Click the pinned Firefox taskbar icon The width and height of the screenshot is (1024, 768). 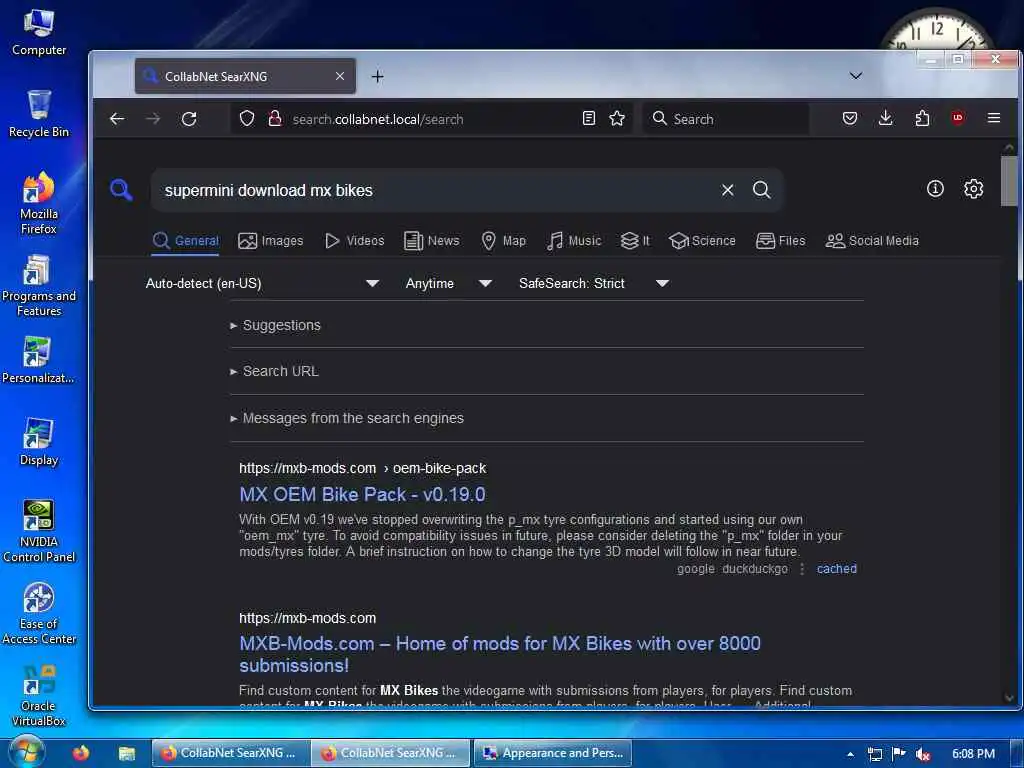81,753
